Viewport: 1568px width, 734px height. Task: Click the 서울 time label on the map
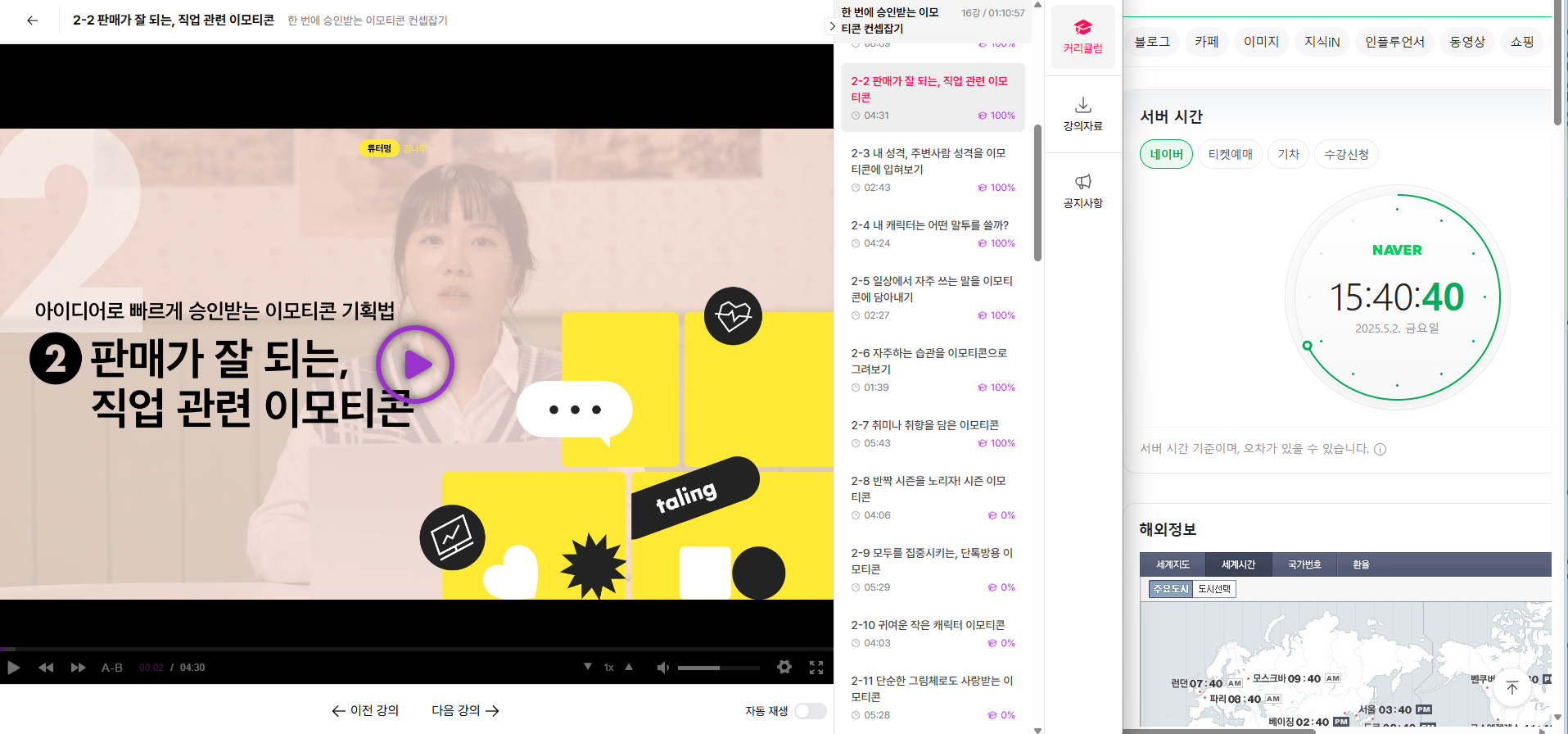pyautogui.click(x=1395, y=709)
